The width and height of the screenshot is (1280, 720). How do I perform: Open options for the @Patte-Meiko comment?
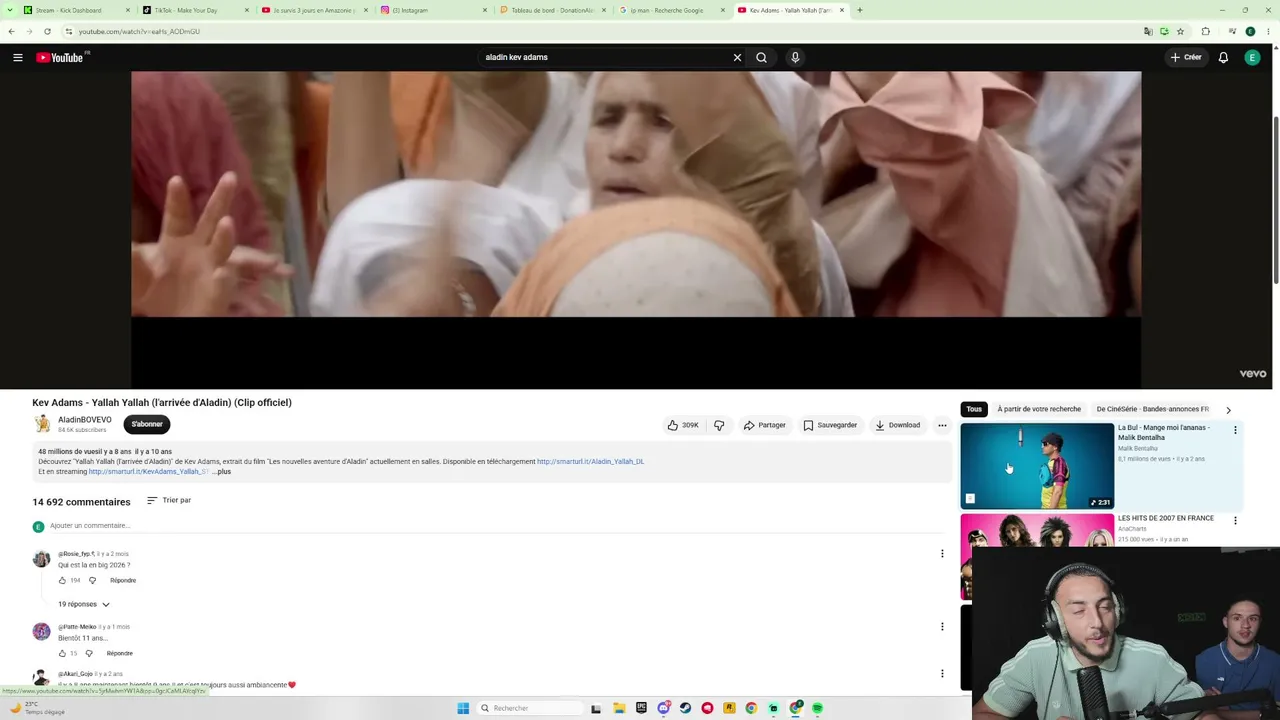point(942,627)
